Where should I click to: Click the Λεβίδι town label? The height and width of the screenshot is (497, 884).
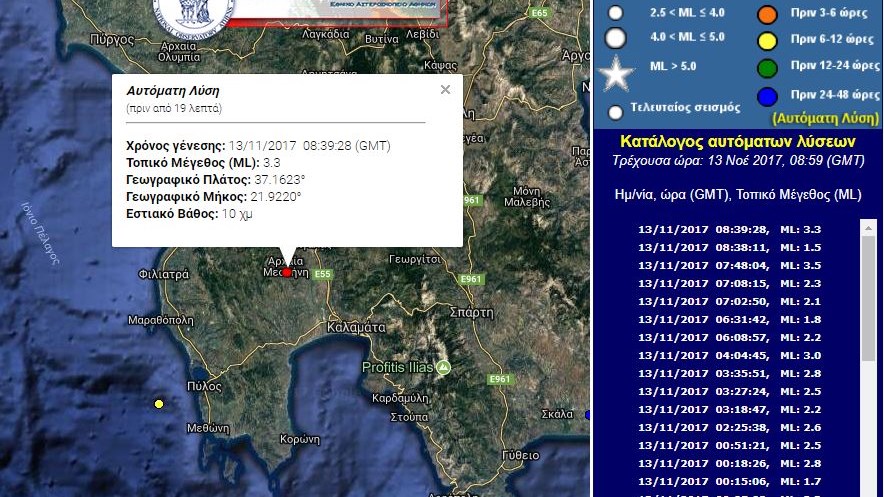point(422,34)
